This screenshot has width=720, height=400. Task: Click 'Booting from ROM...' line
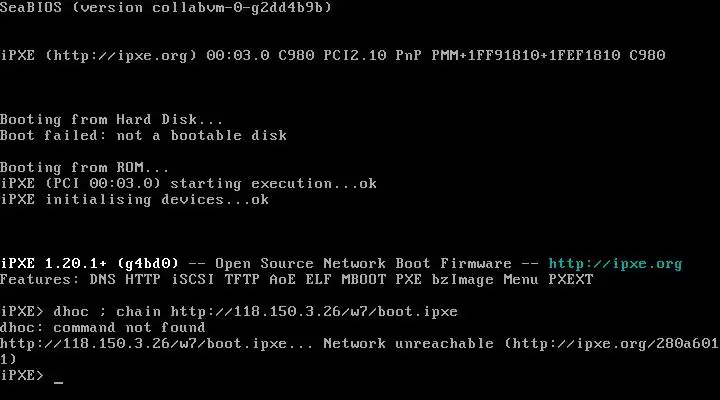point(84,167)
